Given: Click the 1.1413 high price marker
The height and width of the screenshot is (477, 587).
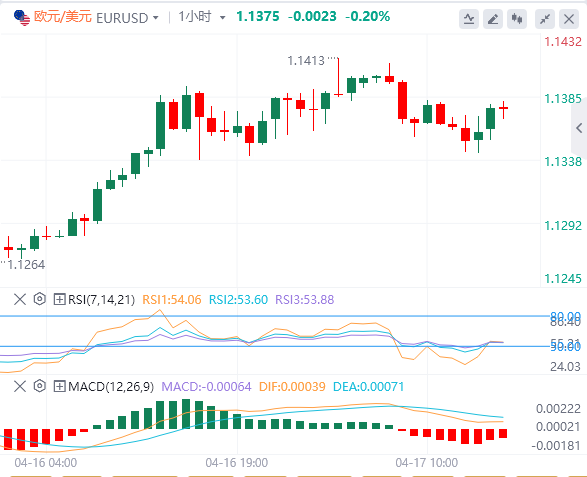Looking at the screenshot, I should pos(306,60).
